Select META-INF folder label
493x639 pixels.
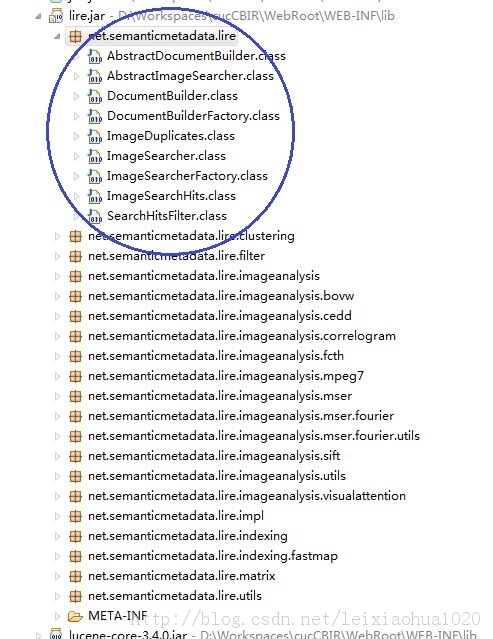(118, 615)
